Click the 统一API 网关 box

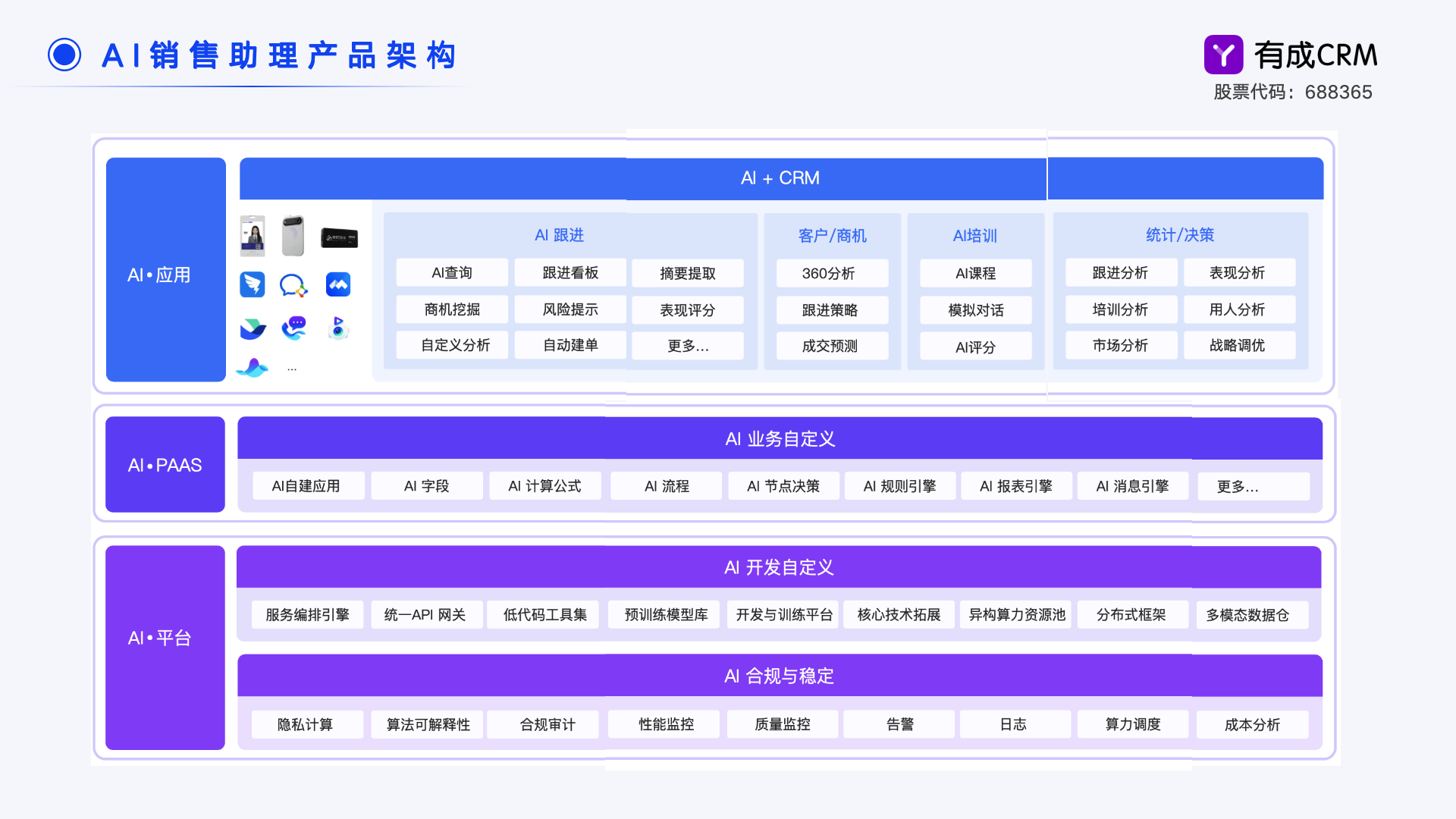click(x=427, y=614)
